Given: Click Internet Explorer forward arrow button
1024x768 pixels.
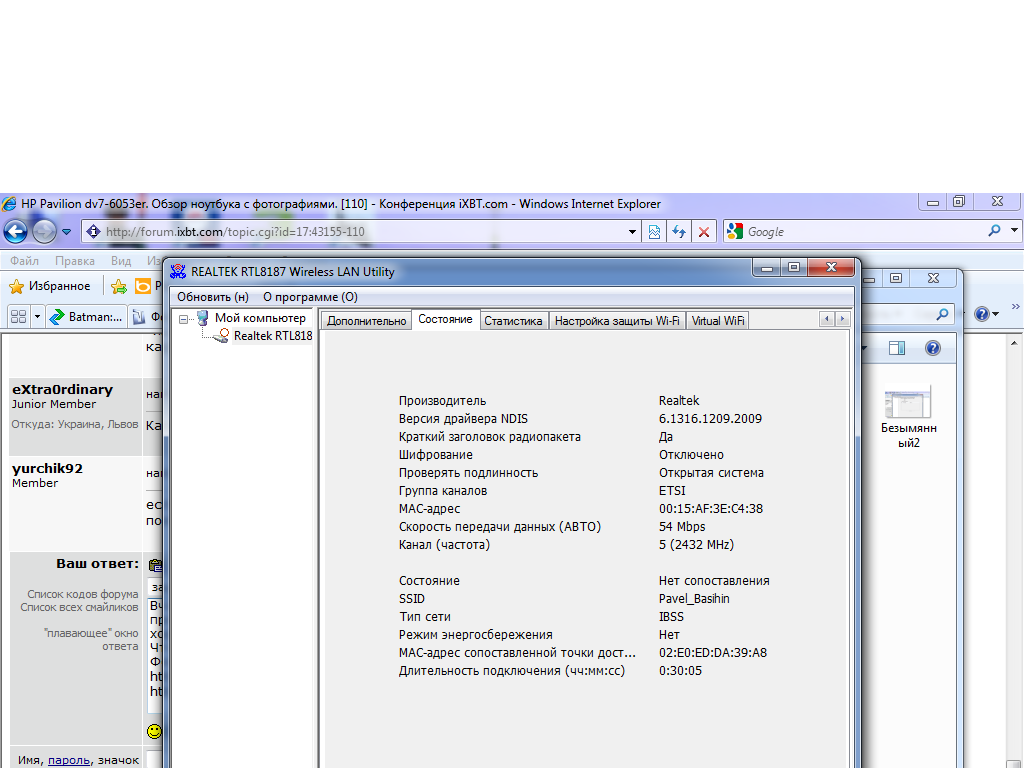Looking at the screenshot, I should pyautogui.click(x=44, y=231).
